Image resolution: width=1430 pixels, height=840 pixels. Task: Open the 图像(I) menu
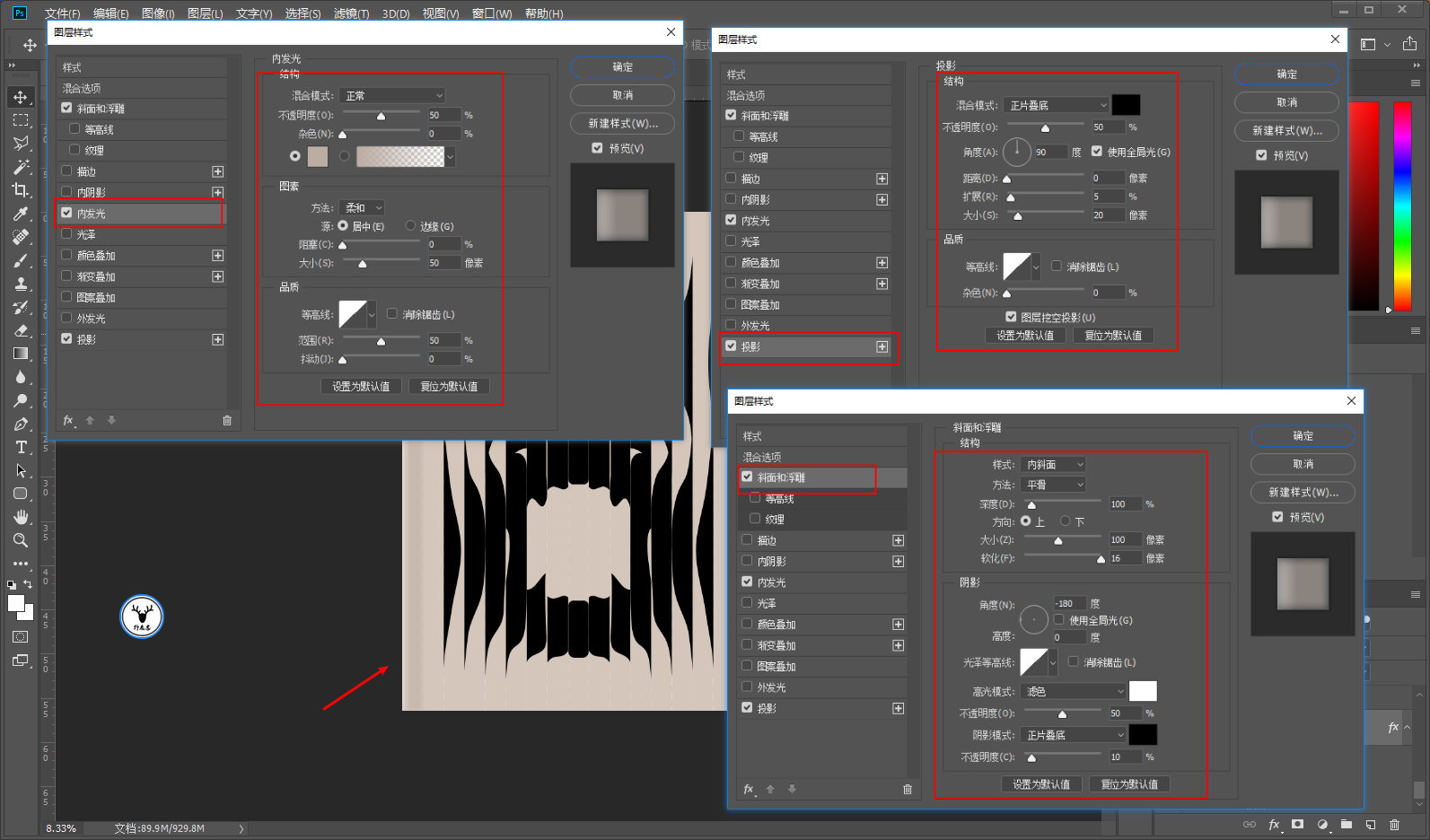tap(158, 13)
